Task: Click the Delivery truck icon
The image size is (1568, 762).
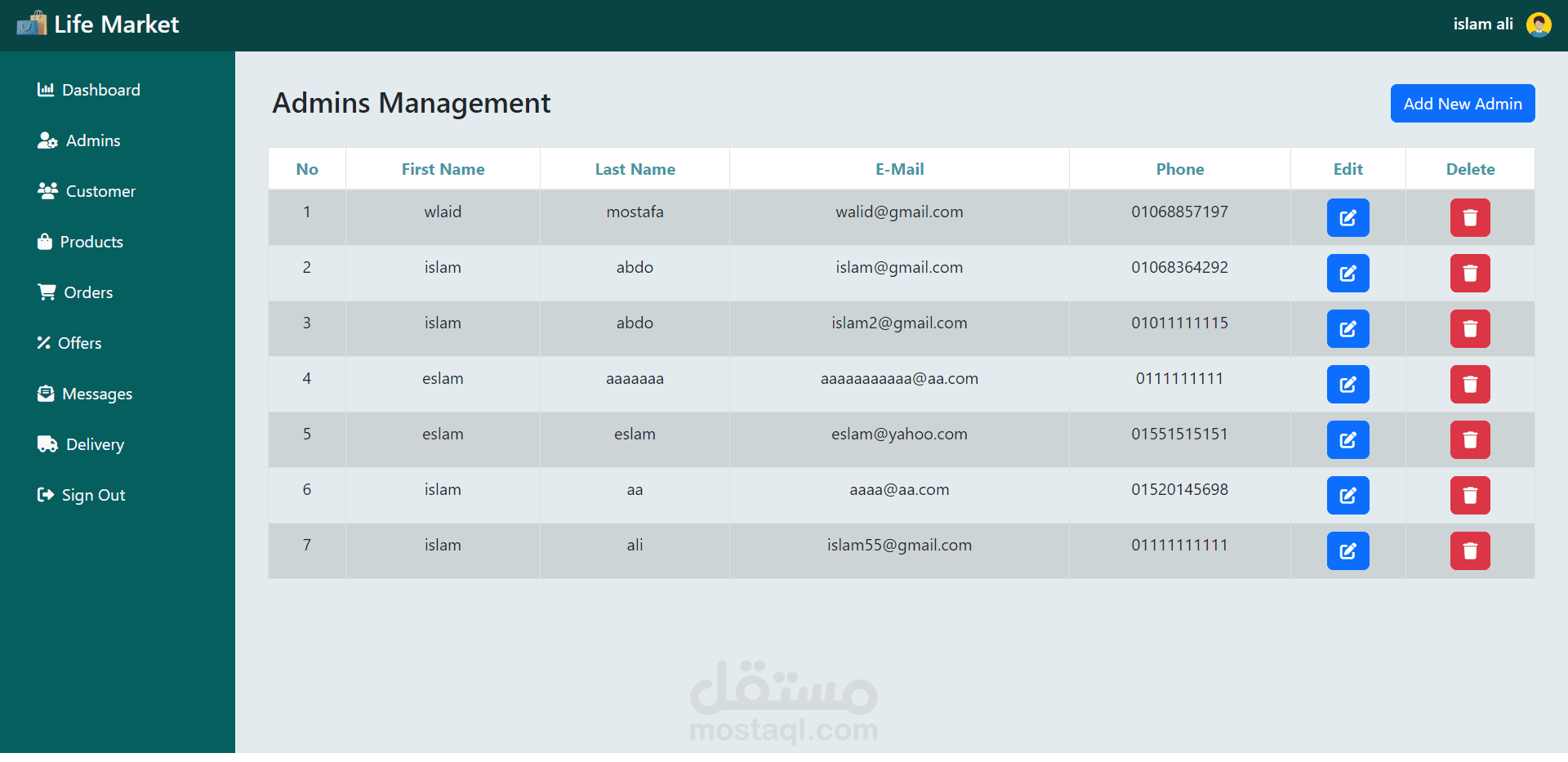Action: pos(47,444)
